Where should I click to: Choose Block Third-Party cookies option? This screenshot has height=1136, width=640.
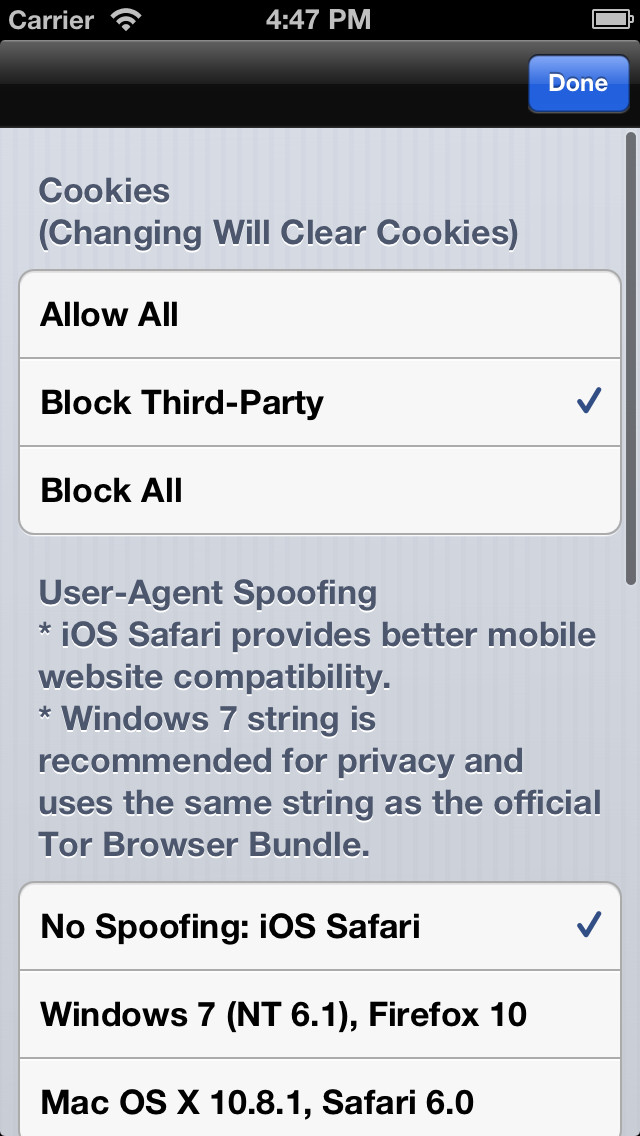coord(320,402)
